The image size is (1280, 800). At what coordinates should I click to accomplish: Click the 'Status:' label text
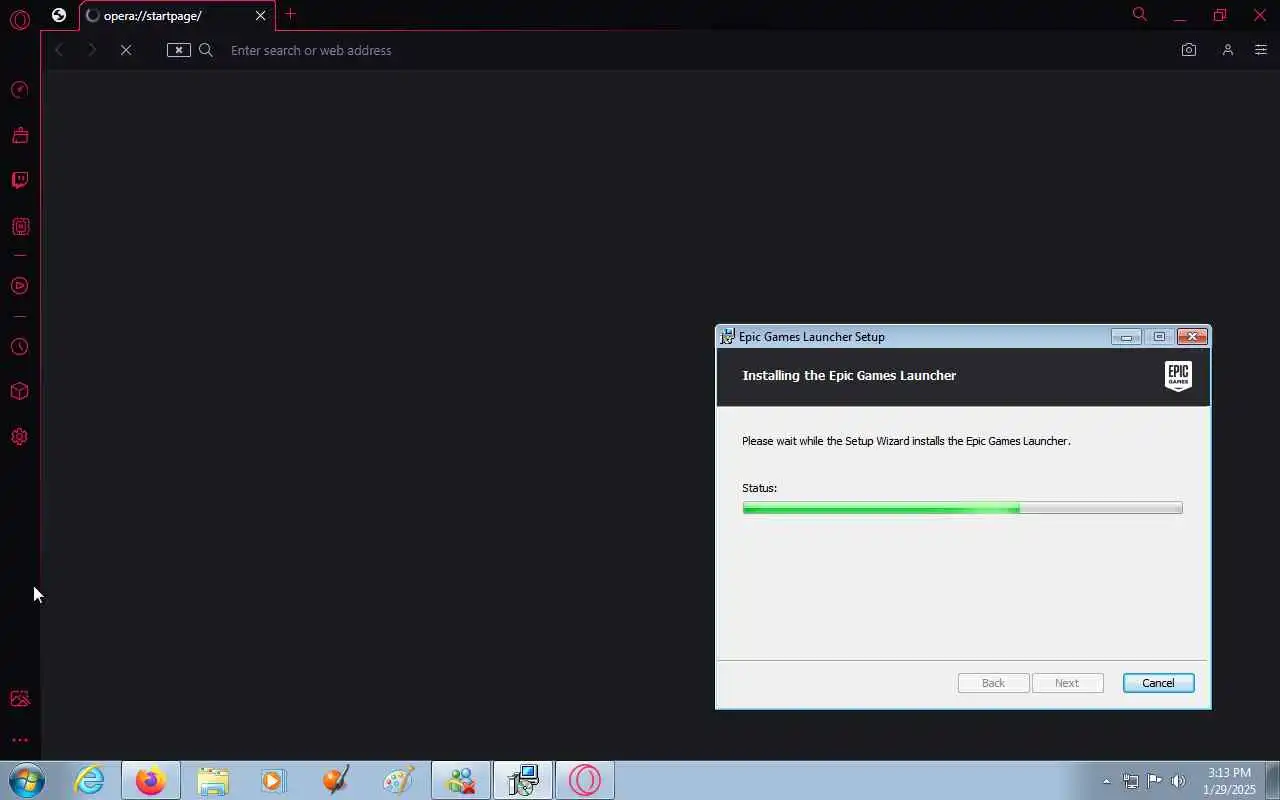759,488
